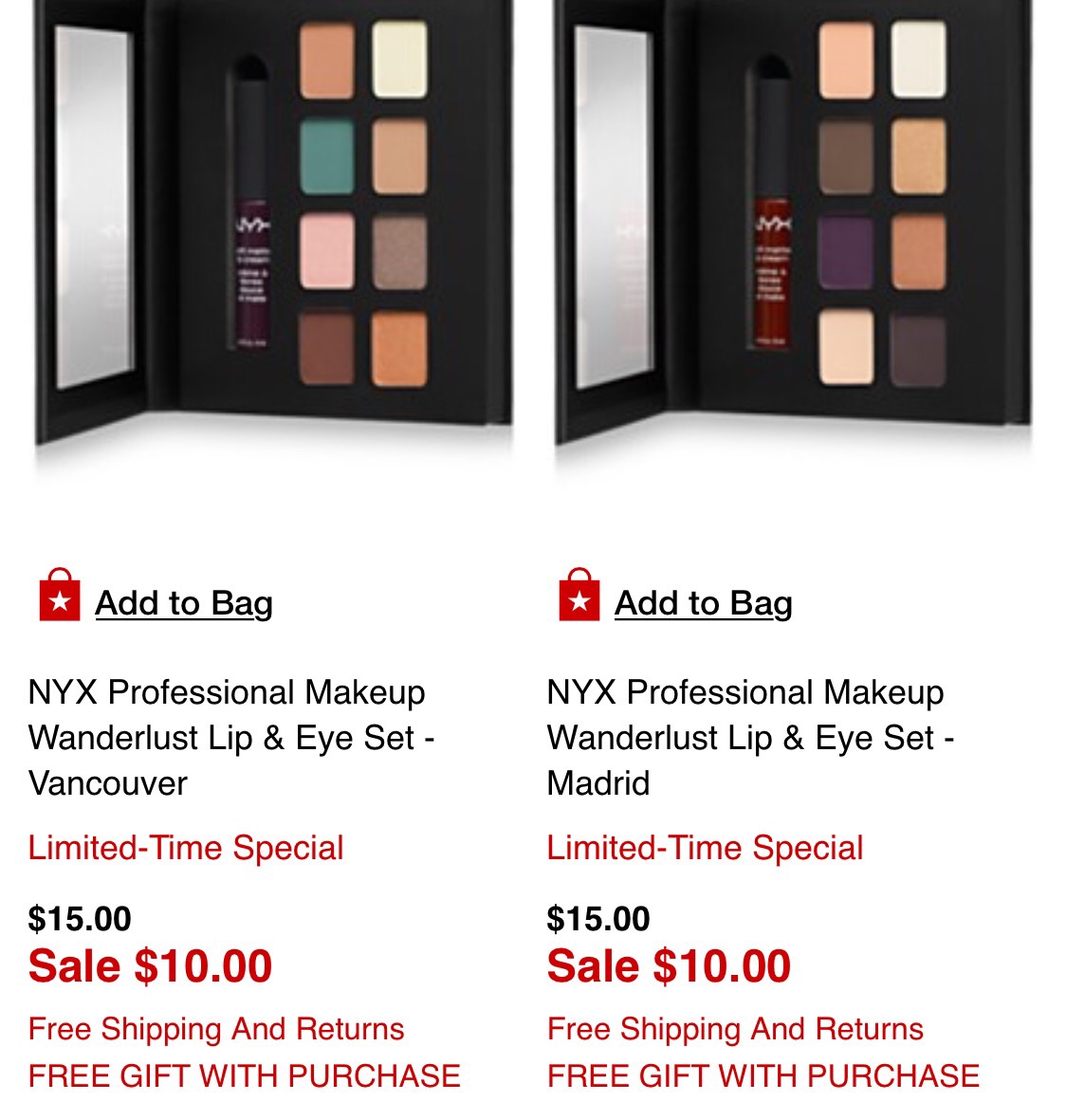Click the teal eyeshadow in Vancouver palette
The width and height of the screenshot is (1066, 1120).
327,156
